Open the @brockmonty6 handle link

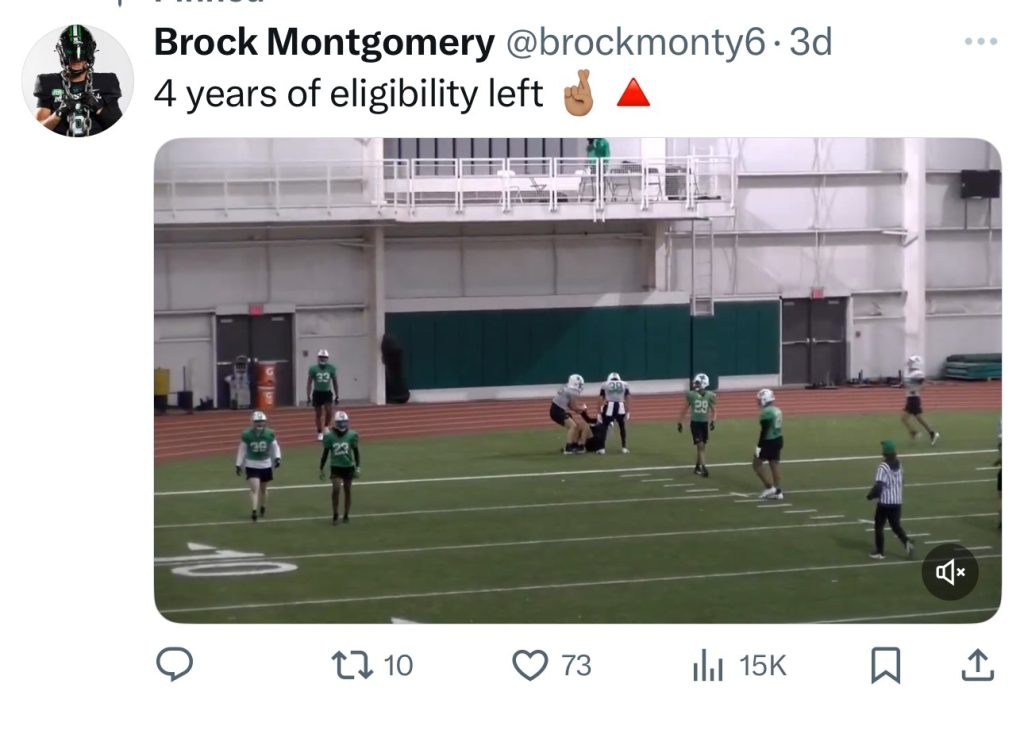pyautogui.click(x=635, y=42)
